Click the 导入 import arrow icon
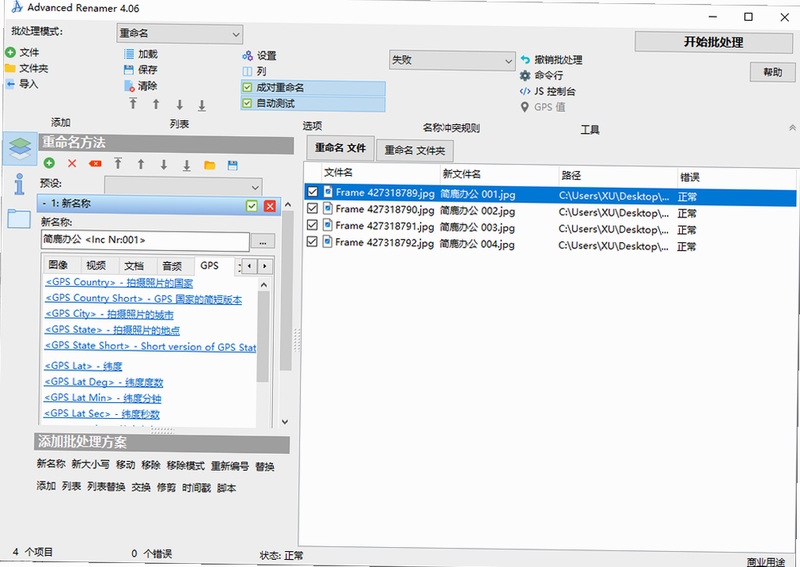Screen dimensions: 800x567 pyautogui.click(x=10, y=84)
